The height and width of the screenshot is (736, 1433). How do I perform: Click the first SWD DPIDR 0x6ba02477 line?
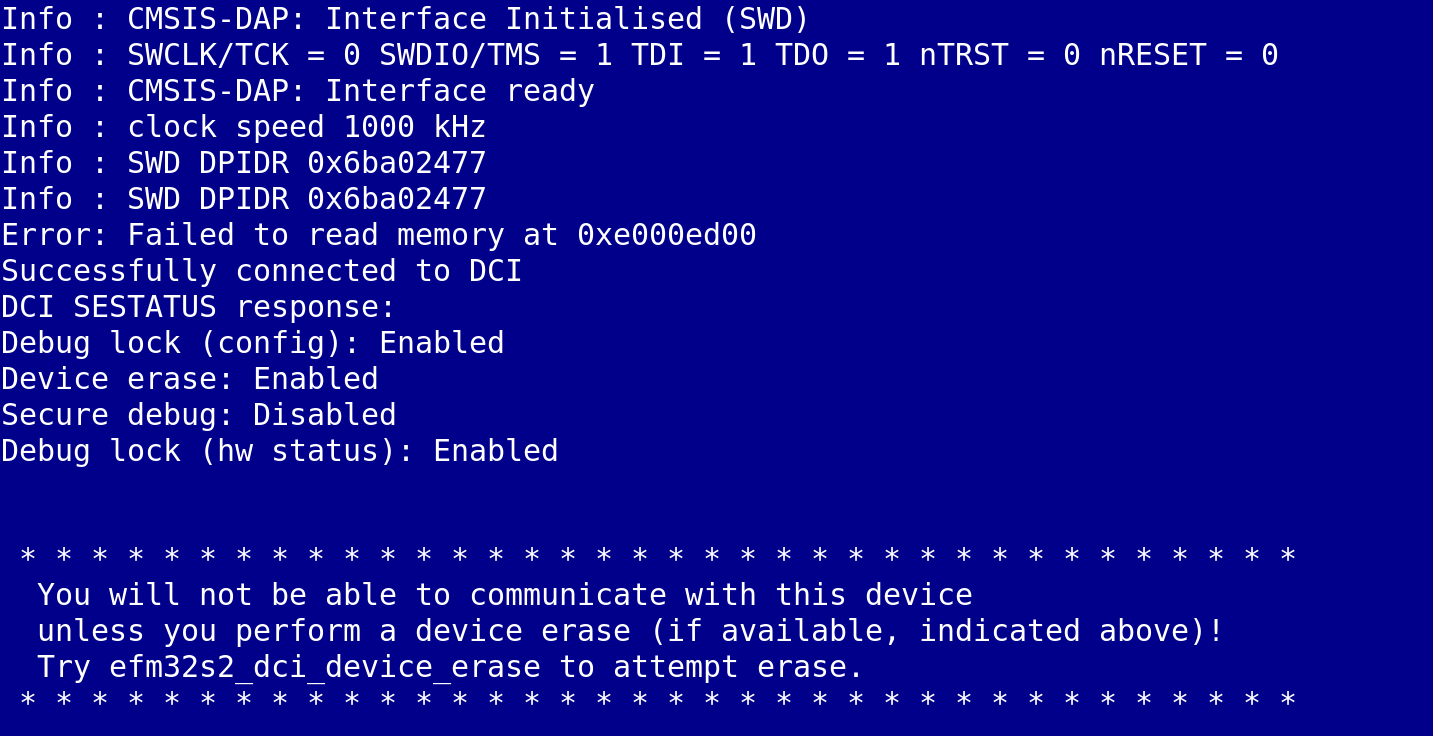tap(244, 163)
